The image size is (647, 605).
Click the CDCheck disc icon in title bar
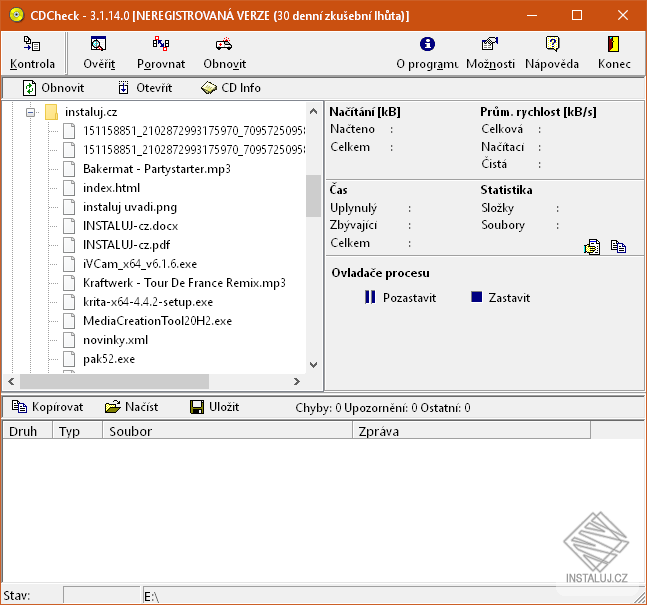click(17, 16)
